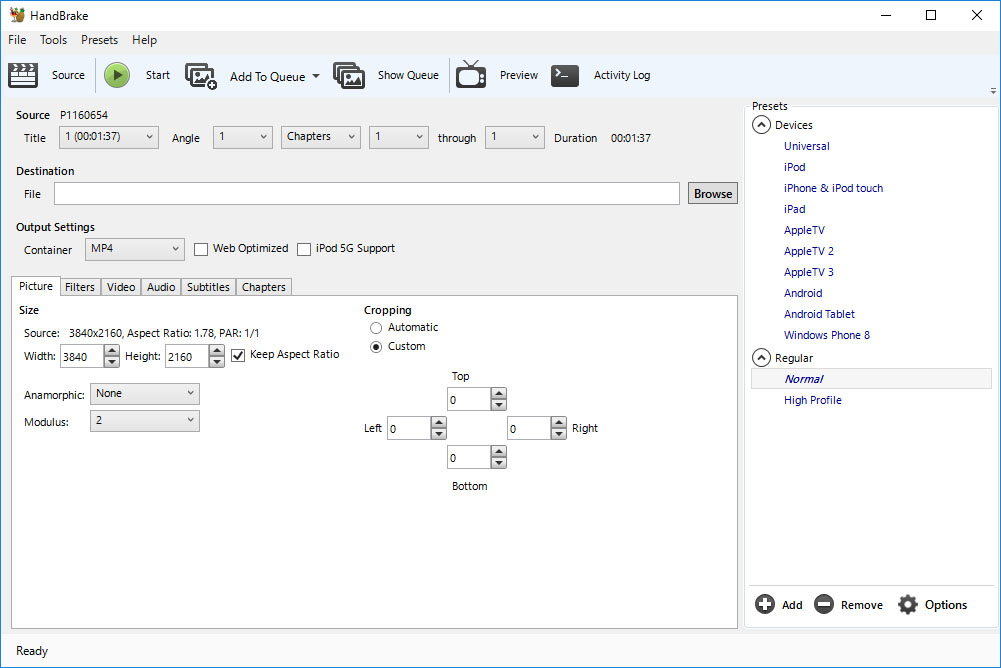
Task: Collapse the Devices presets group
Action: pos(761,125)
